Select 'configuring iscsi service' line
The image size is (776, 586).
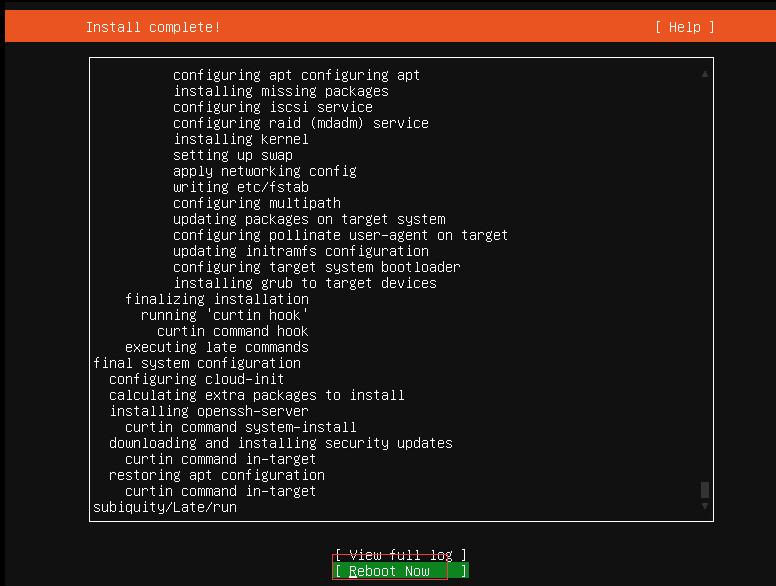tap(273, 107)
